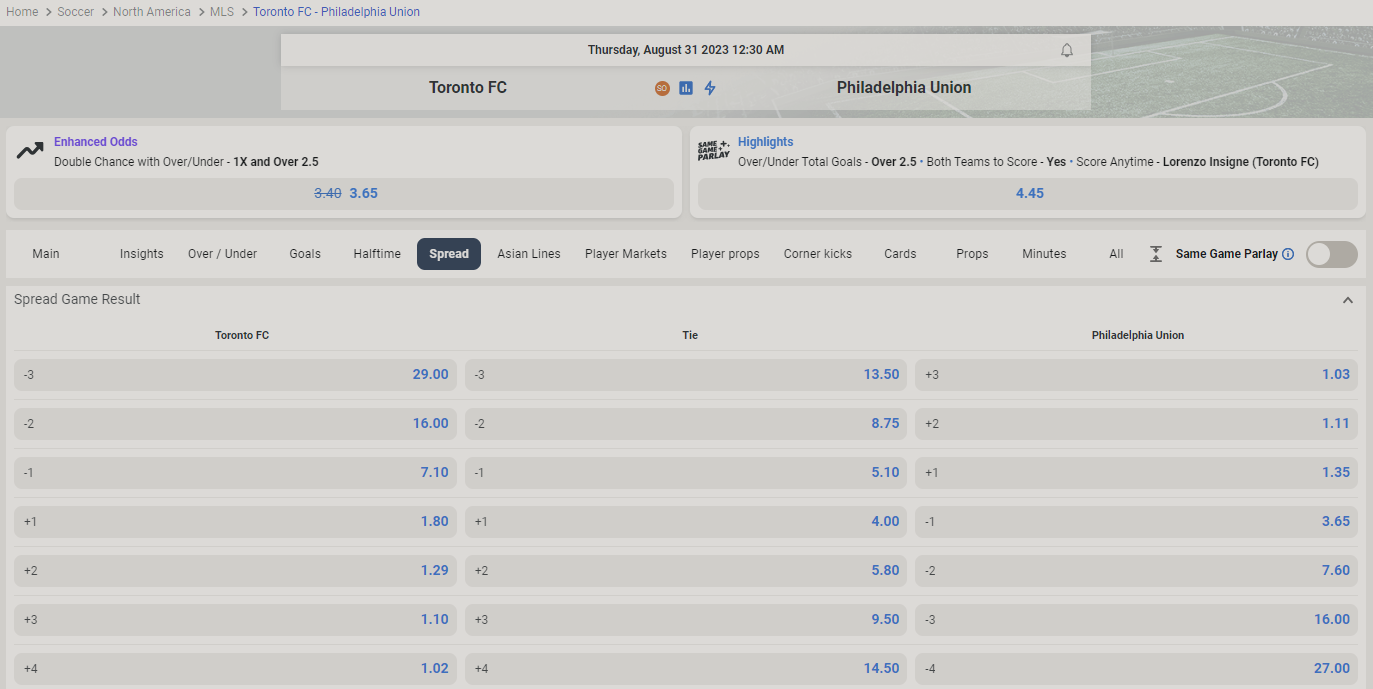Choose Tie +2 at 5.80
This screenshot has height=689, width=1373.
(686, 571)
